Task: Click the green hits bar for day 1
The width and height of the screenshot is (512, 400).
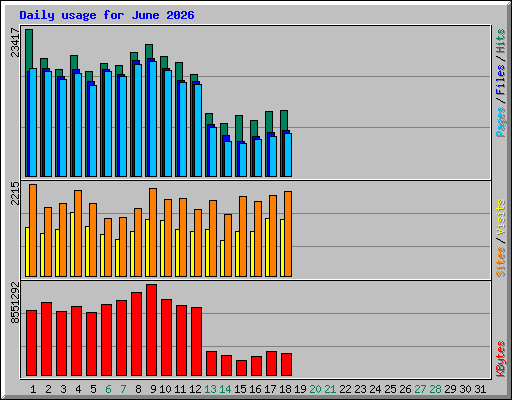Action: (x=29, y=50)
